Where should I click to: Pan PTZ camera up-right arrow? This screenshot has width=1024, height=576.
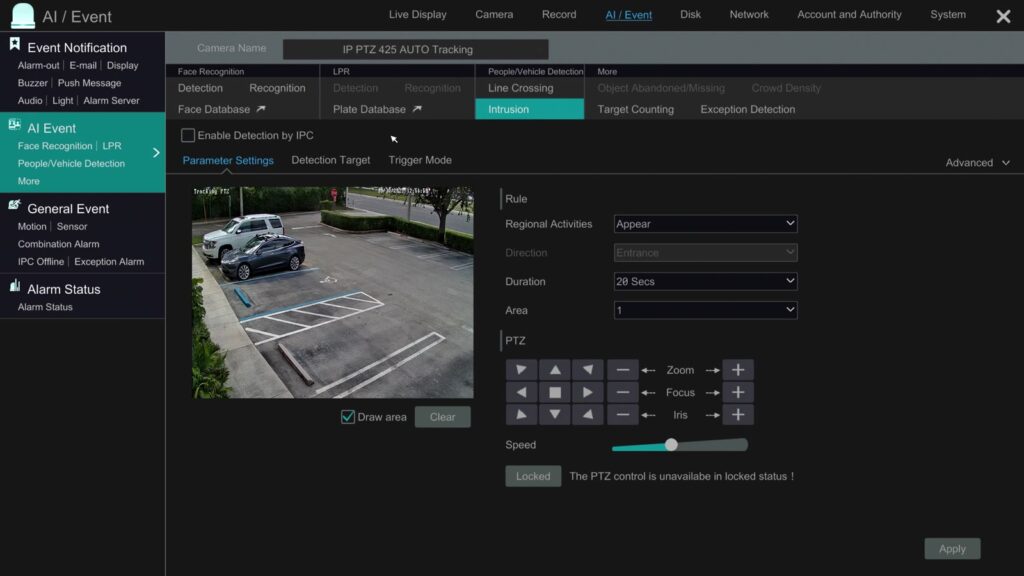click(x=588, y=370)
